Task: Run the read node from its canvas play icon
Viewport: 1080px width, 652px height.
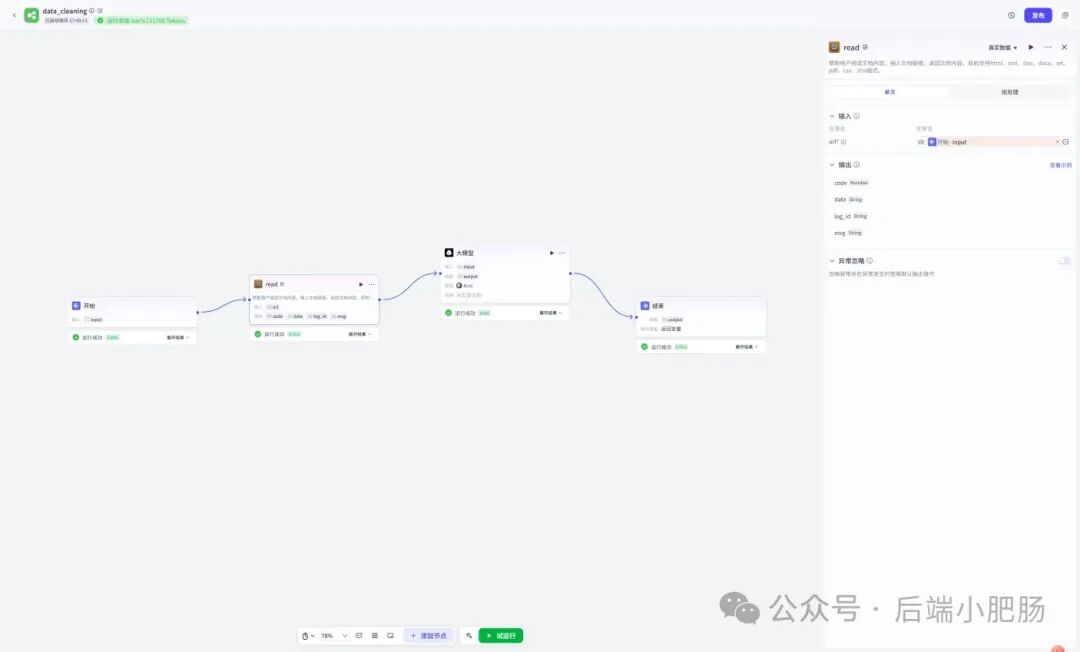Action: coord(361,284)
